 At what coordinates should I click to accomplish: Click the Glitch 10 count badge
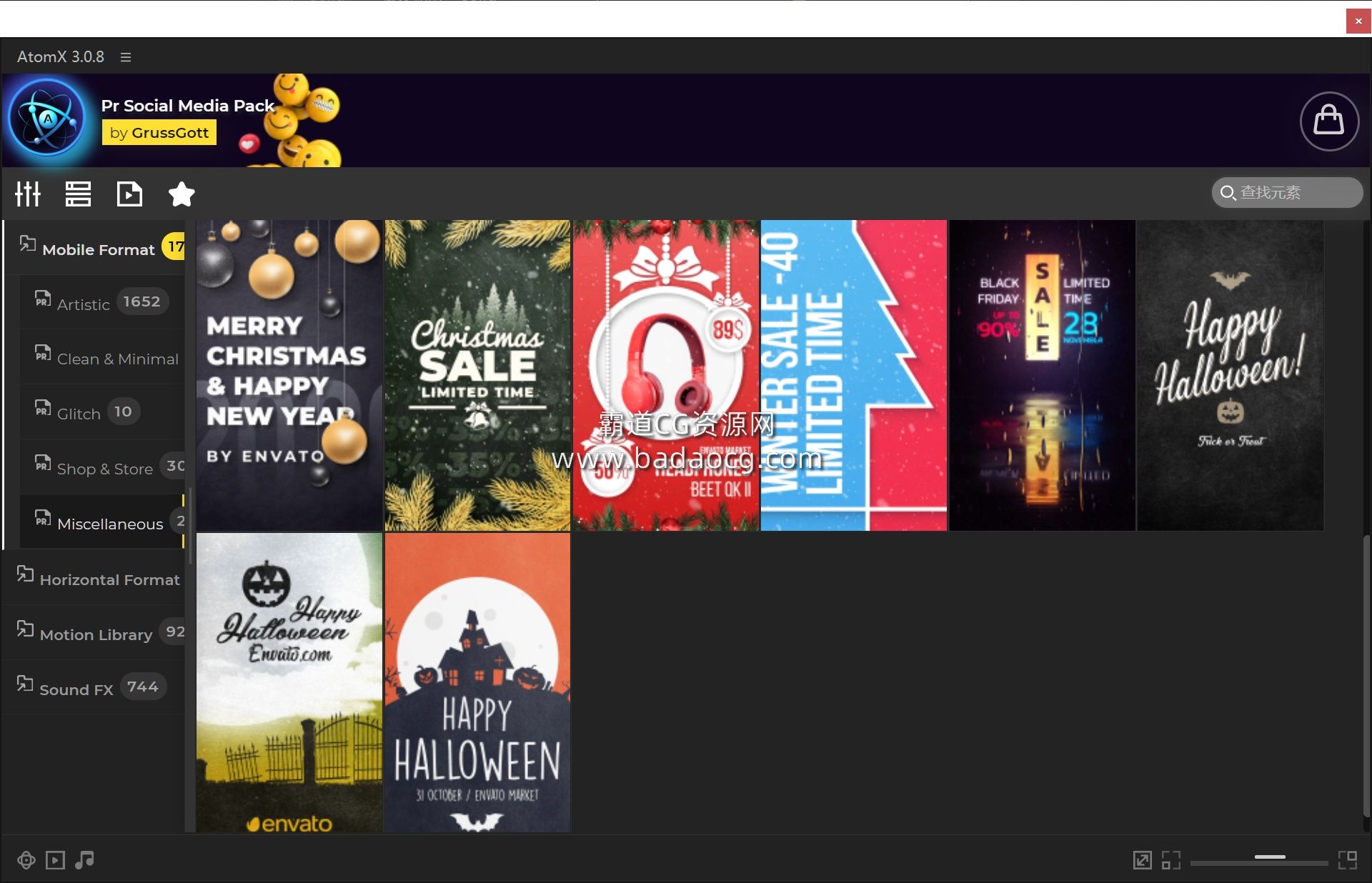[x=123, y=411]
